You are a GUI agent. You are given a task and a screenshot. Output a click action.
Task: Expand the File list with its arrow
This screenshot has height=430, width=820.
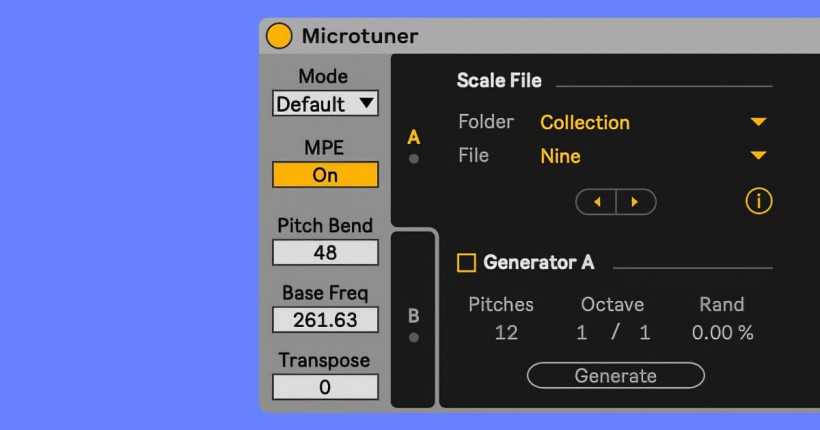pos(758,155)
